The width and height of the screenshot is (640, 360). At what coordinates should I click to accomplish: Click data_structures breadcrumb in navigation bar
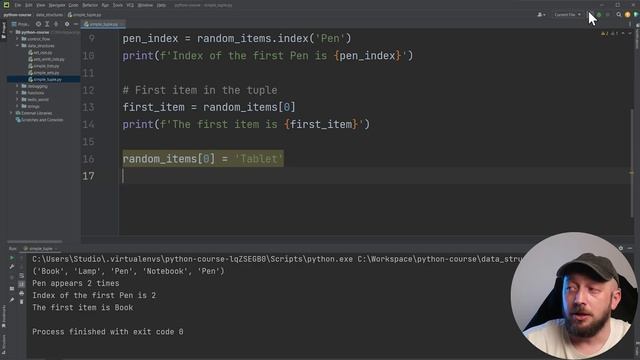(49, 15)
